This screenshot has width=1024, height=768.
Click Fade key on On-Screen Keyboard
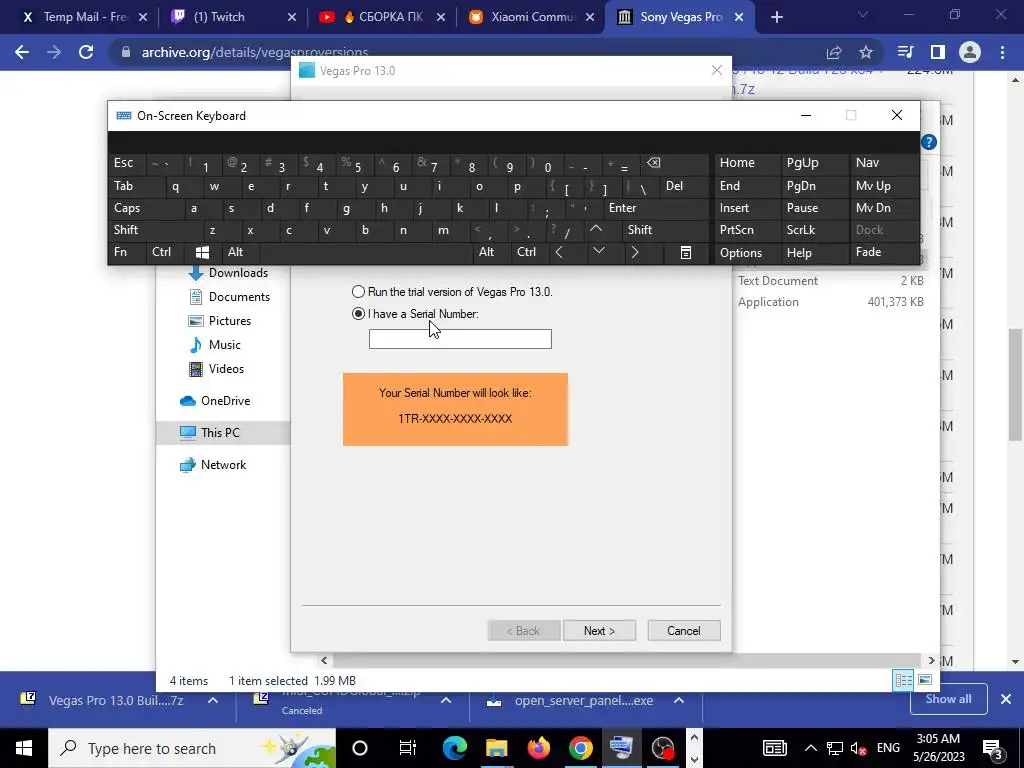pos(869,252)
